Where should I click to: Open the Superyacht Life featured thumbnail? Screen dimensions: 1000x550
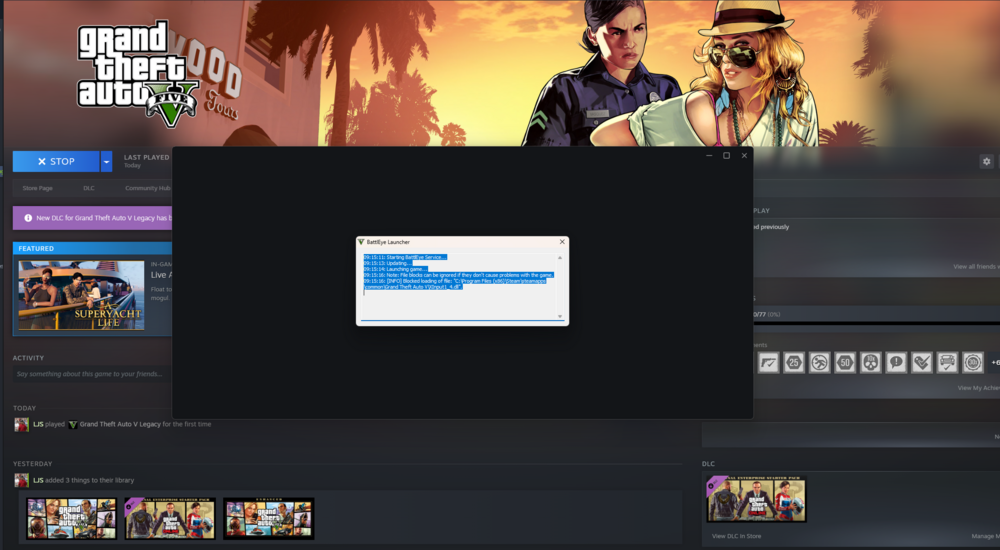click(x=81, y=295)
